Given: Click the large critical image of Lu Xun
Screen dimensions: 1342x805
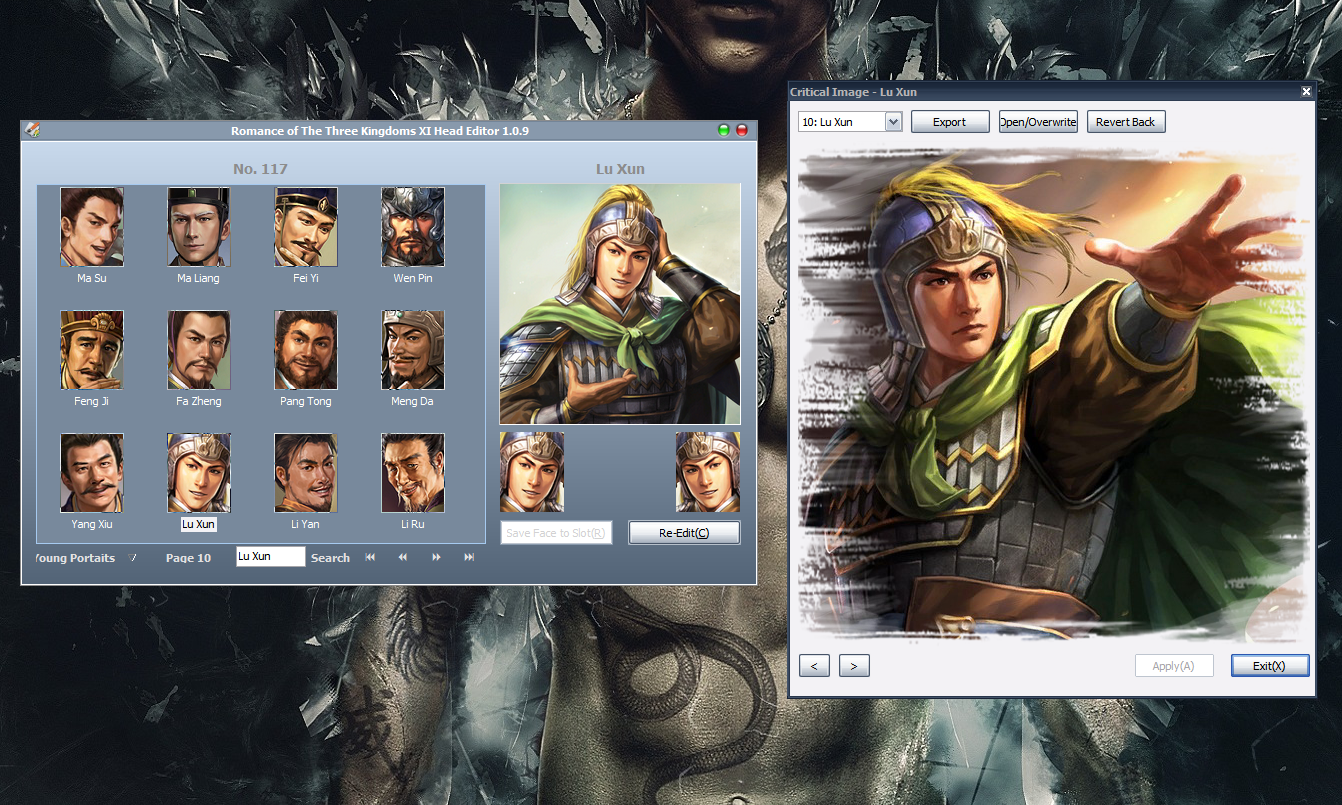Looking at the screenshot, I should pyautogui.click(x=1052, y=395).
